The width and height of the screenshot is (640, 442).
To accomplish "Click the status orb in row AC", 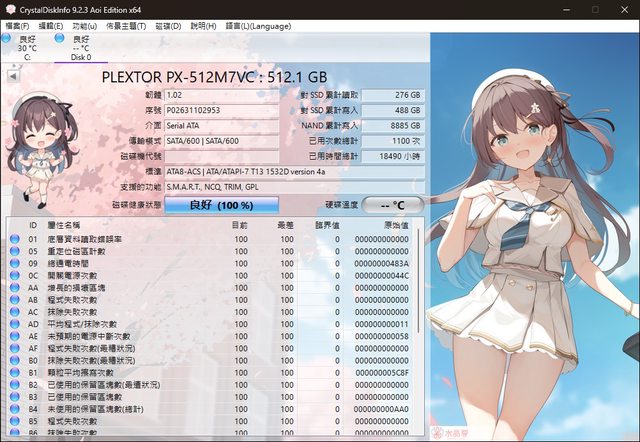I will click(x=15, y=312).
